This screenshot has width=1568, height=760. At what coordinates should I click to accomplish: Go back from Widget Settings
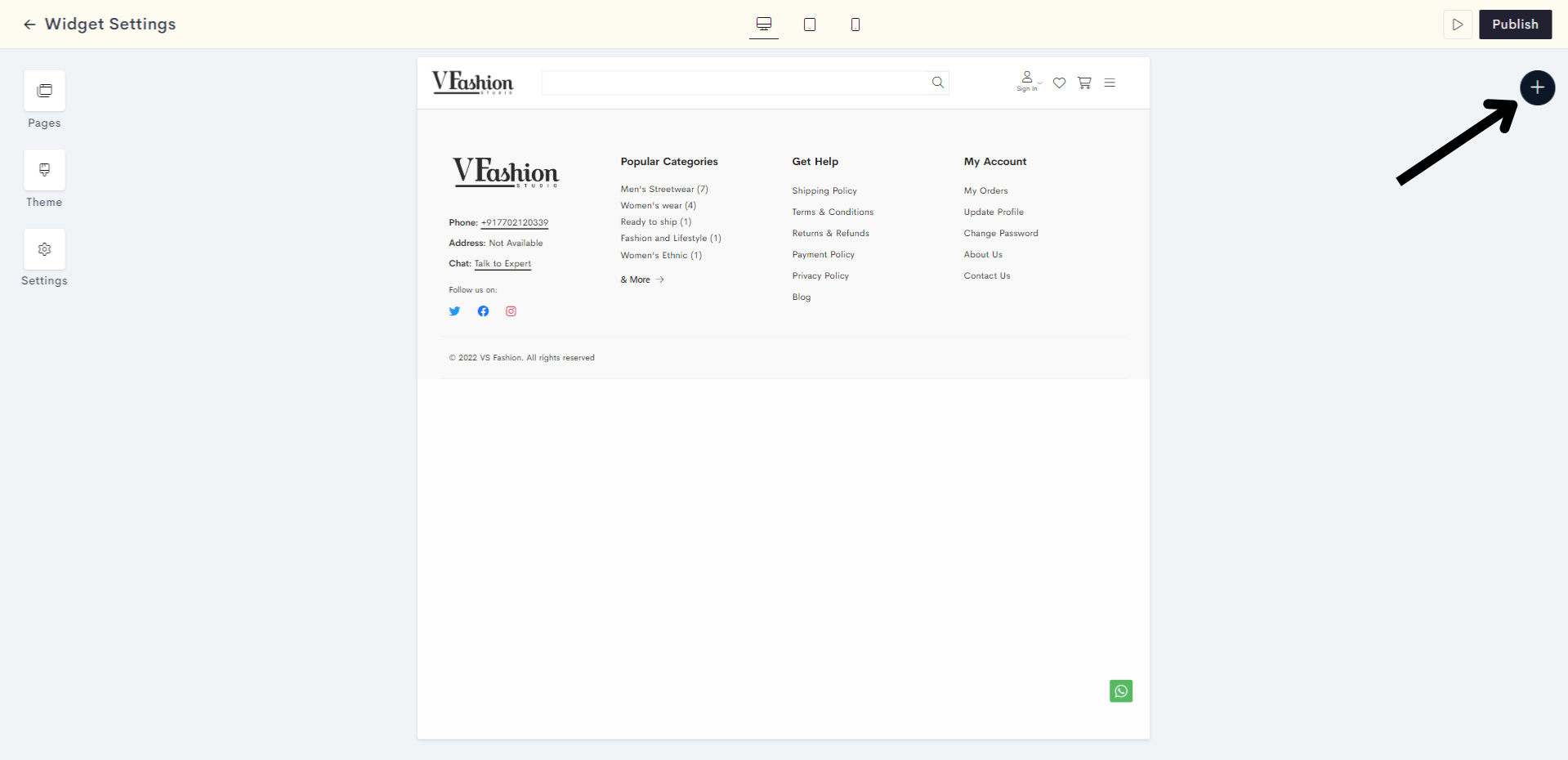pyautogui.click(x=29, y=25)
